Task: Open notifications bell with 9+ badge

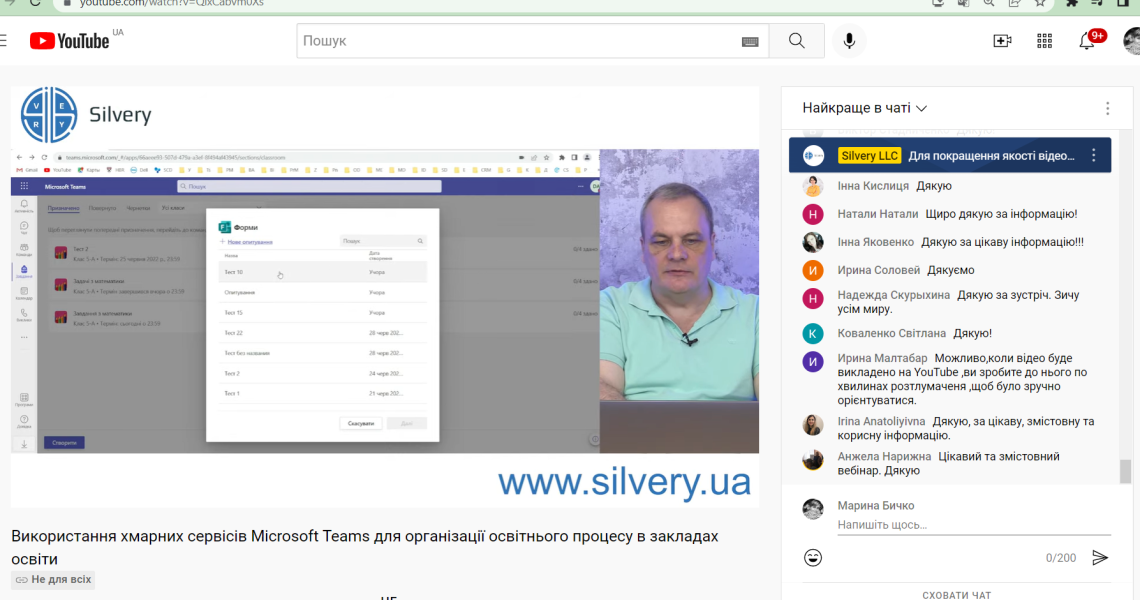Action: (x=1087, y=41)
